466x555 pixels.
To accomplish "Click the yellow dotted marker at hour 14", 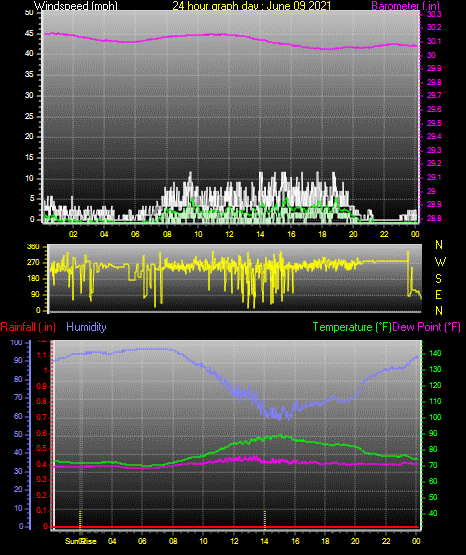I will coord(265,520).
